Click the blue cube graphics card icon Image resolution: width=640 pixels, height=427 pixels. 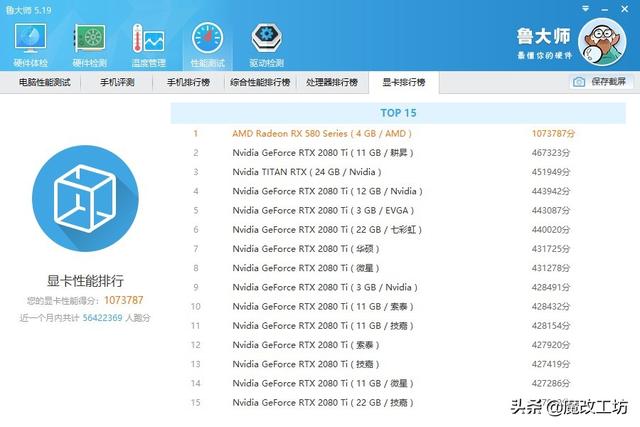click(85, 198)
